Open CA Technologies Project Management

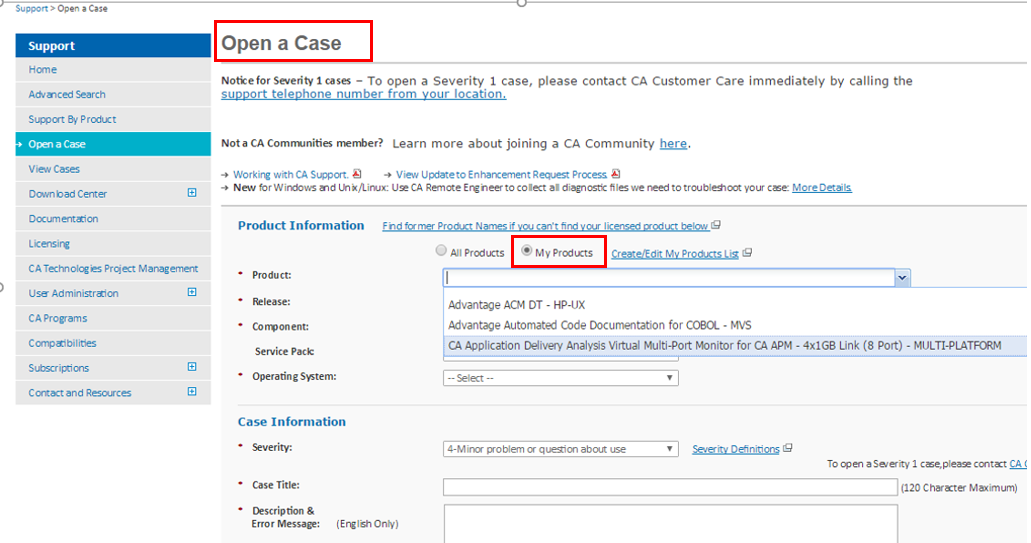pos(113,268)
